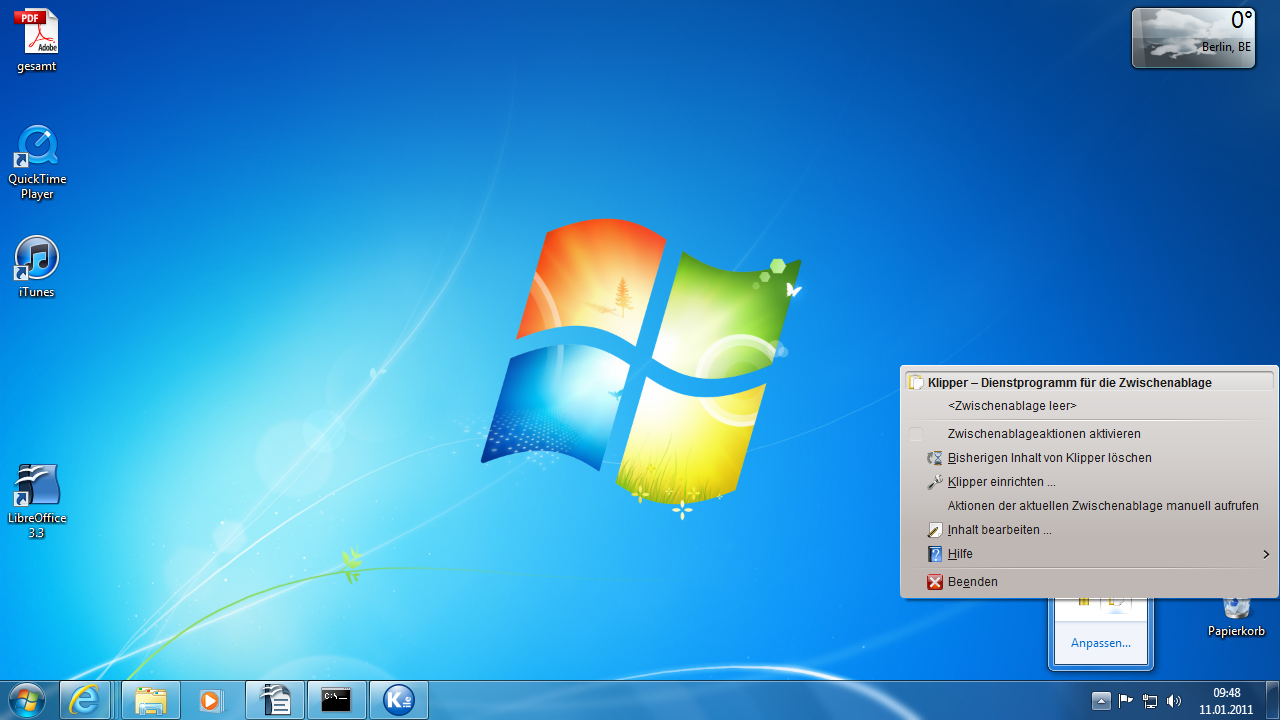Expand the Hilfe submenu
The height and width of the screenshot is (720, 1280).
tap(960, 553)
